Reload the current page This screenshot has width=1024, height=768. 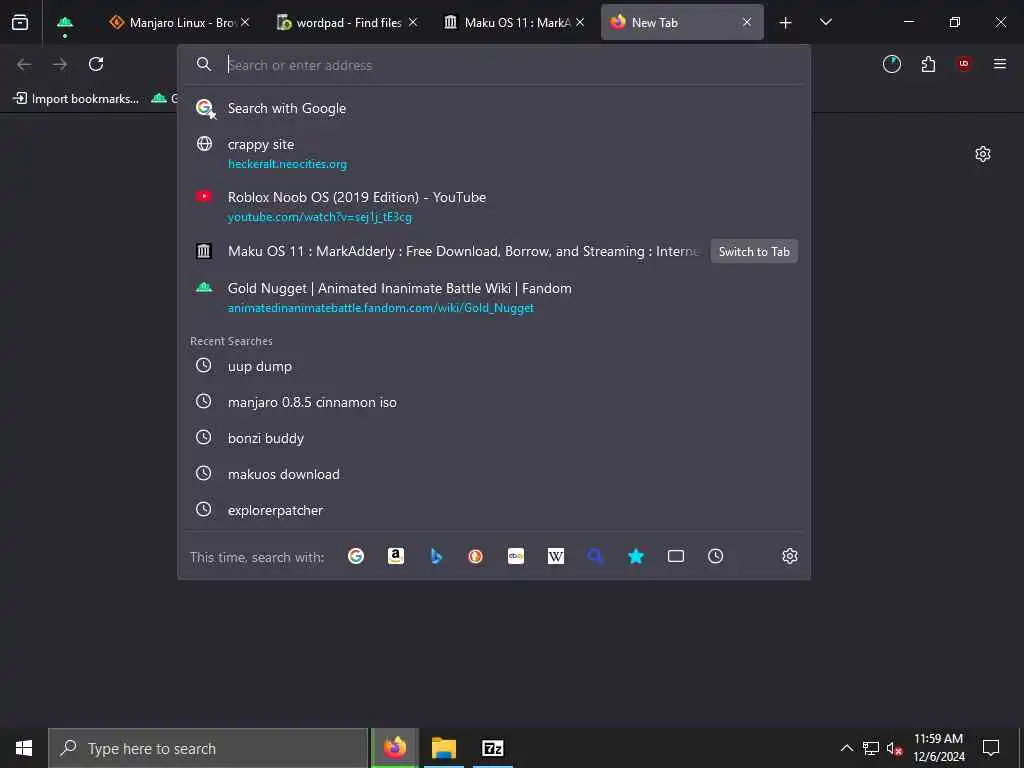96,64
